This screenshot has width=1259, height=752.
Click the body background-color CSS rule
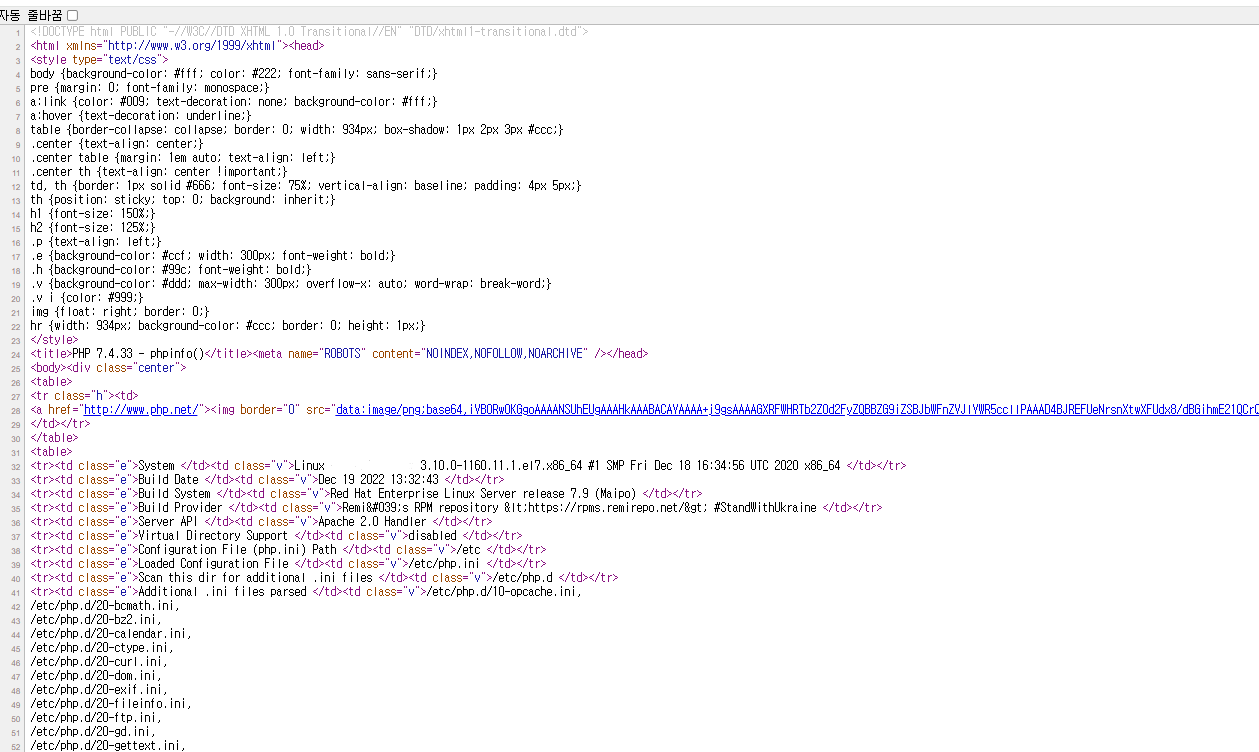234,74
